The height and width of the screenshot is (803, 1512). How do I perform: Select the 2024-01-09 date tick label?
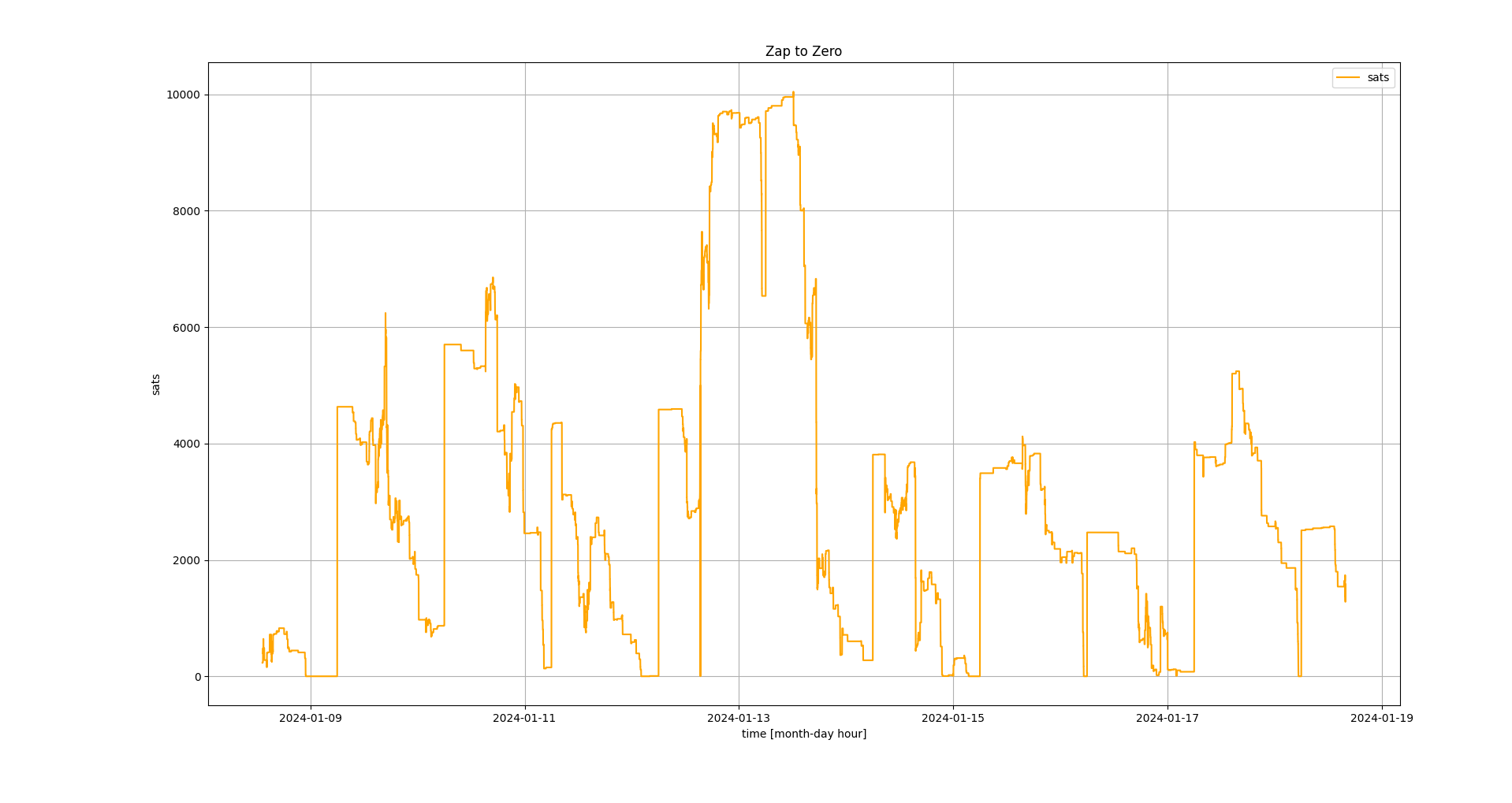(311, 718)
